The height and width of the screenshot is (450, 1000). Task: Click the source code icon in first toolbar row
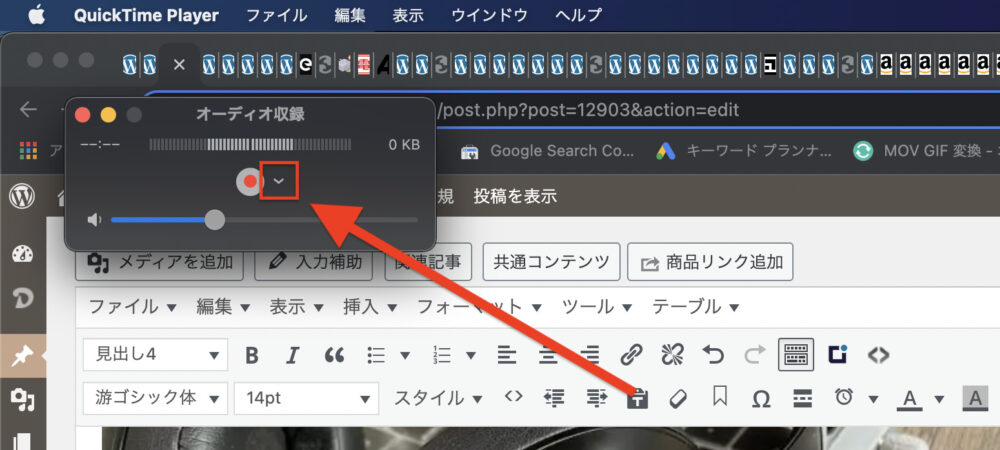point(879,354)
